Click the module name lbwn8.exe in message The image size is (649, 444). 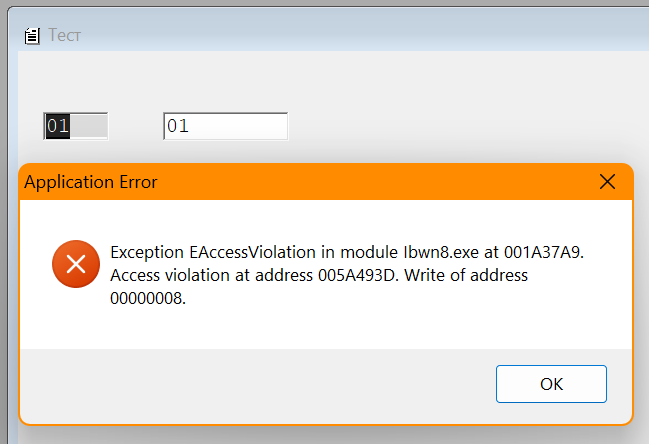pos(440,252)
